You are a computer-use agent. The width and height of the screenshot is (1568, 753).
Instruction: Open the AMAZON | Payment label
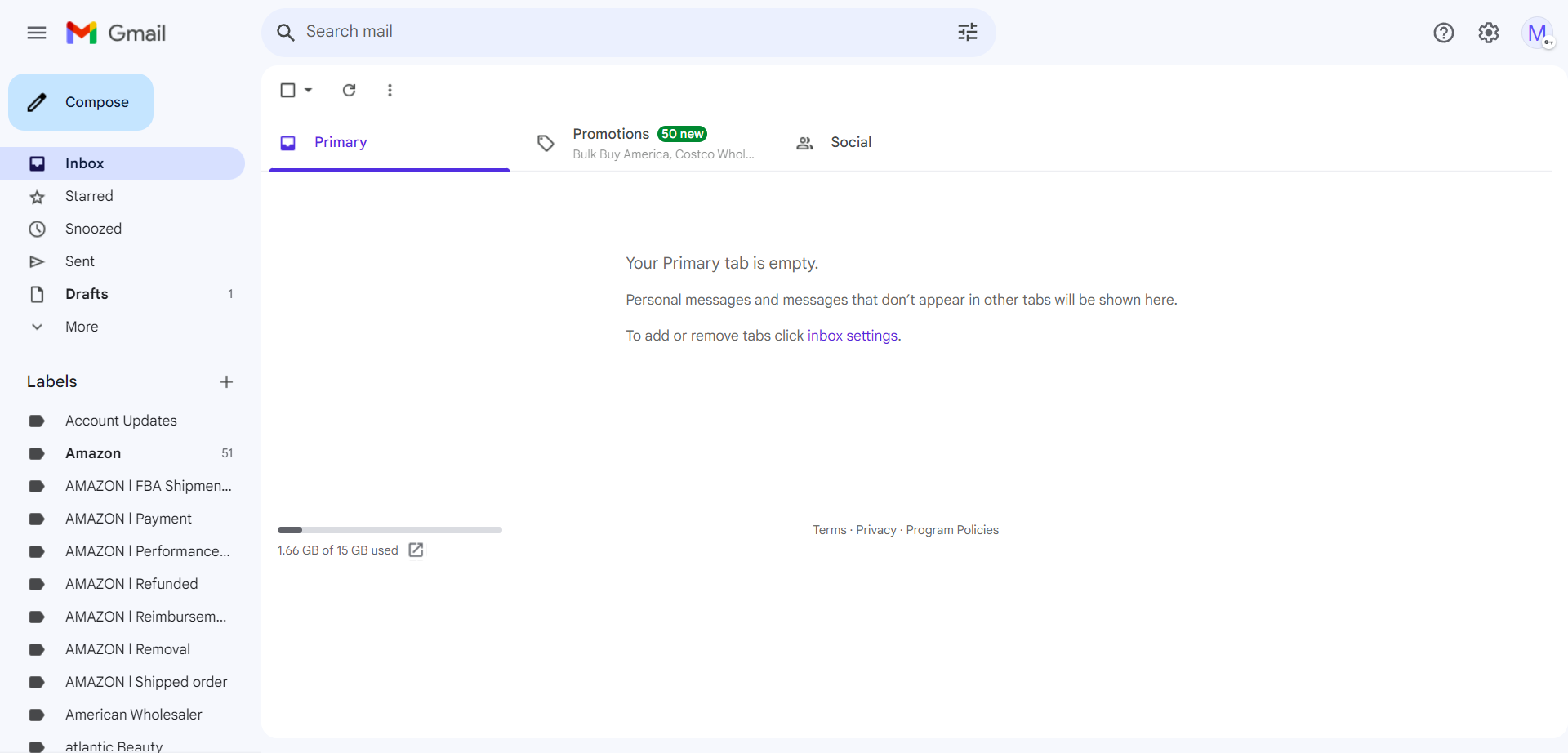pos(122,519)
